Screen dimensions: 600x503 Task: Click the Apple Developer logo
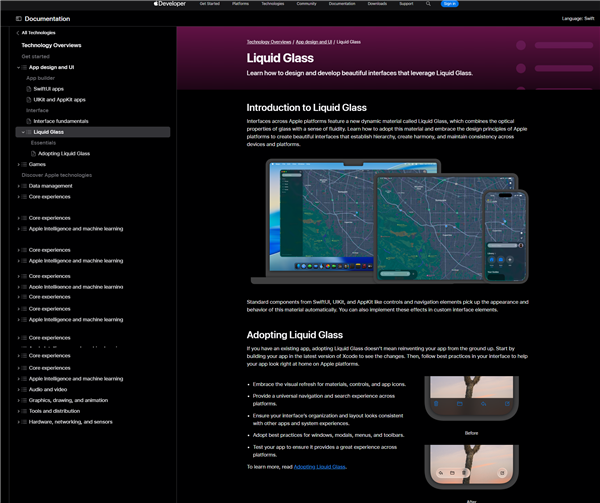tap(170, 4)
